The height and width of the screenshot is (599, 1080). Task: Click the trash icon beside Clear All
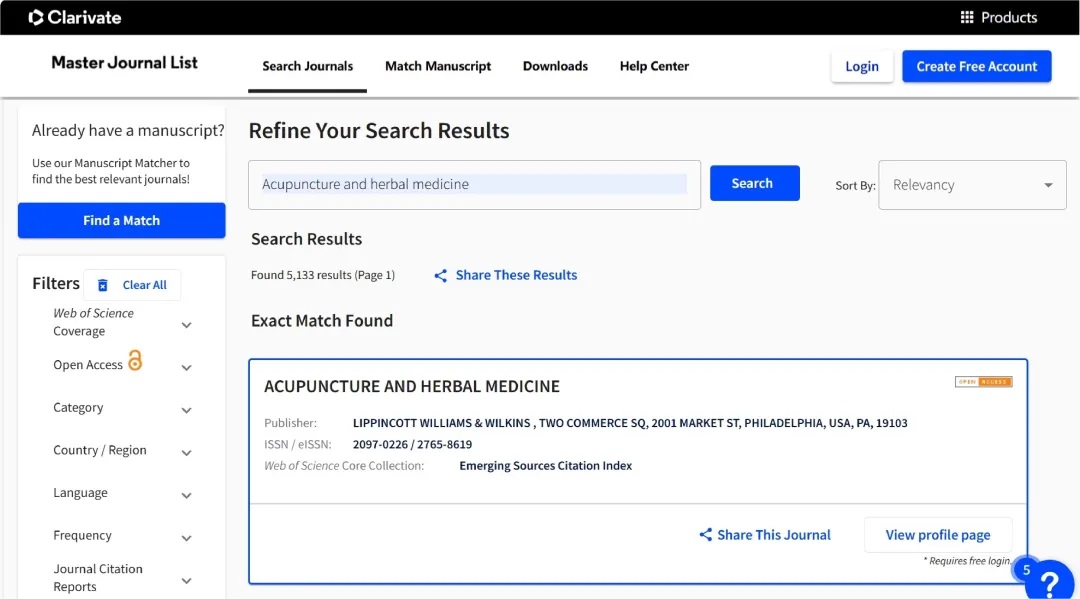(x=103, y=285)
